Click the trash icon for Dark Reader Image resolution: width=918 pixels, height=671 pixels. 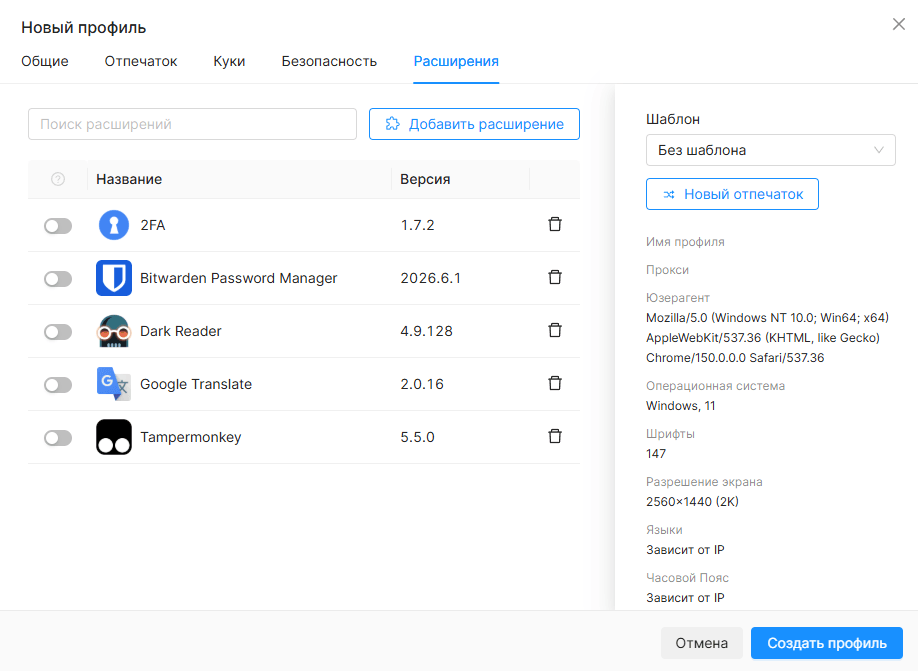pyautogui.click(x=554, y=330)
